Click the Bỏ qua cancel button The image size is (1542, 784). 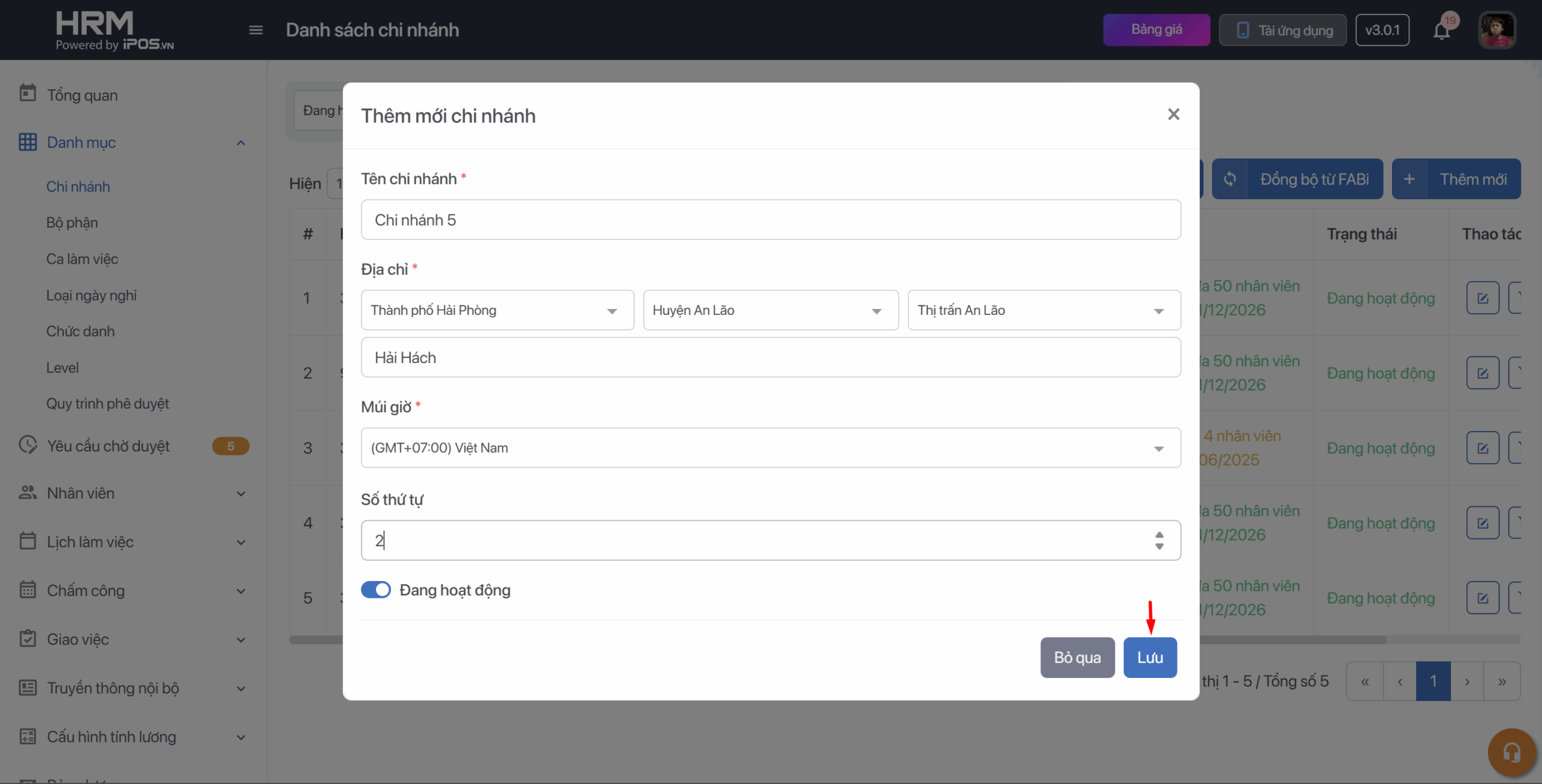click(x=1077, y=658)
